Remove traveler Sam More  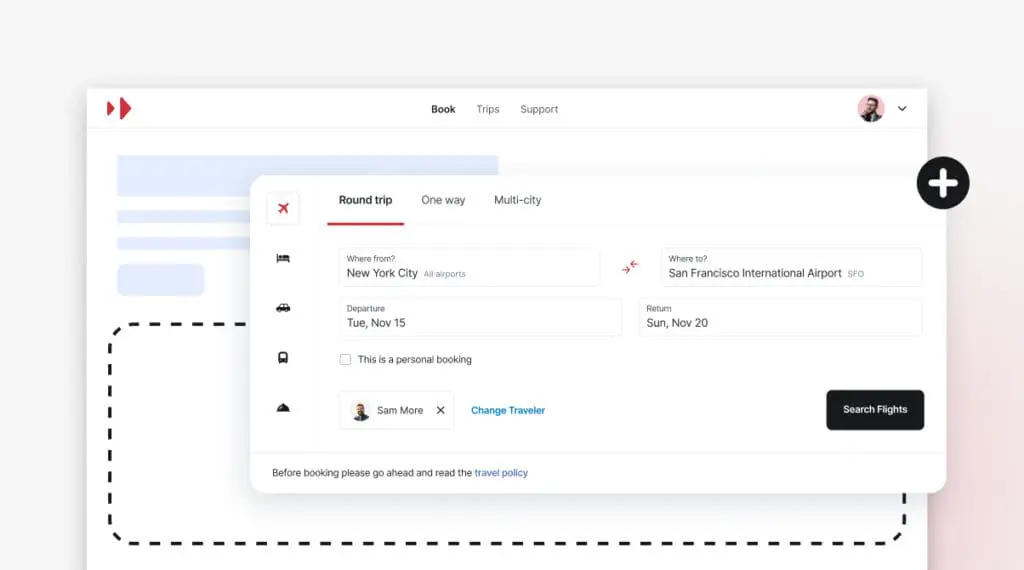[440, 410]
